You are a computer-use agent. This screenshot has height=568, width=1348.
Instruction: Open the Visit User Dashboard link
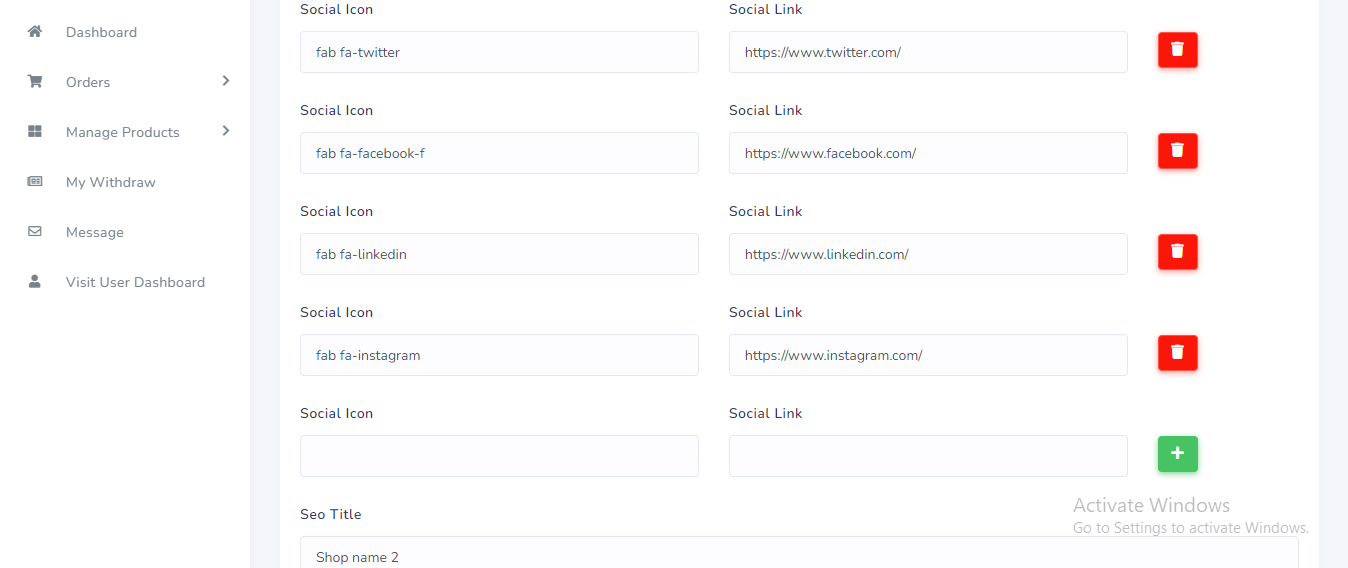pyautogui.click(x=135, y=282)
